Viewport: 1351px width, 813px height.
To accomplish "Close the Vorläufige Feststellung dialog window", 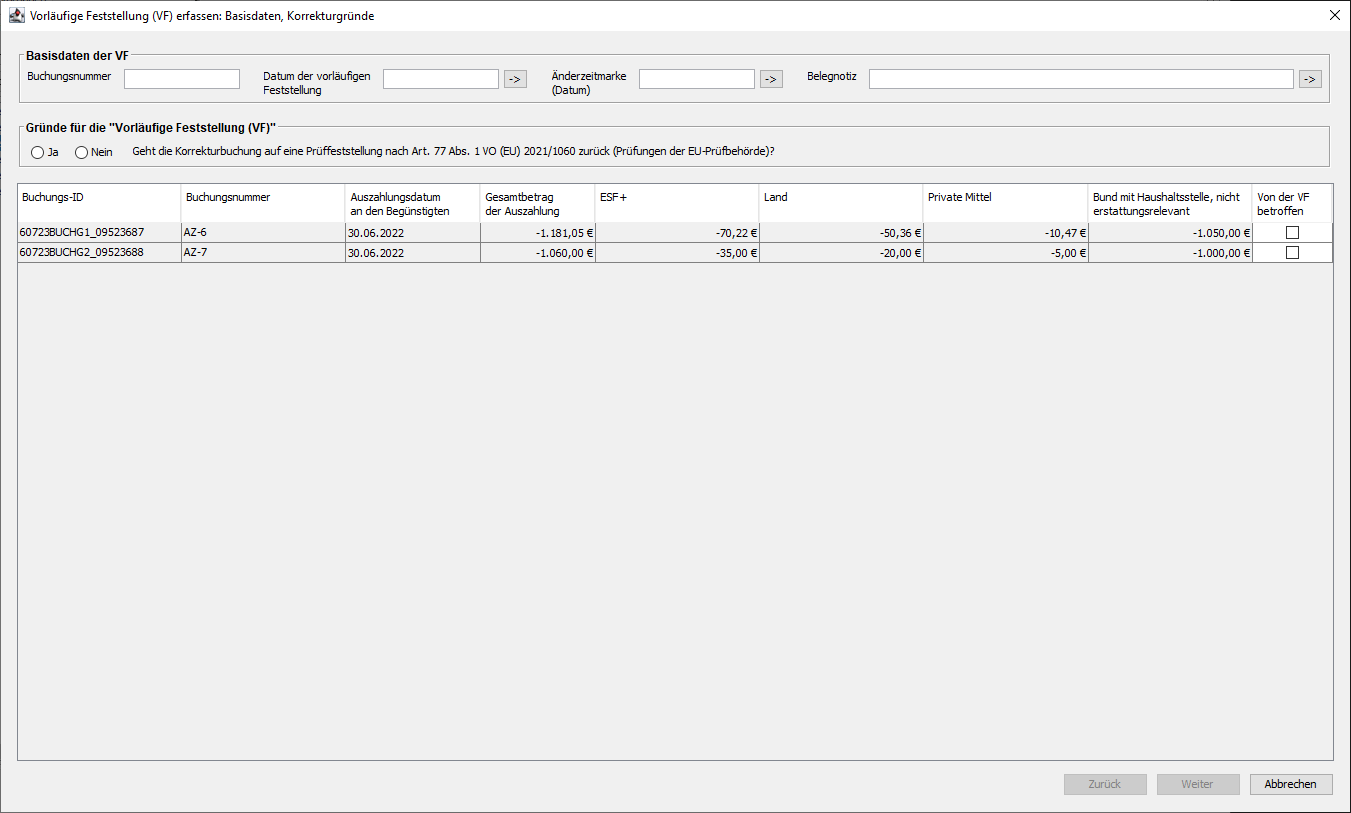I will pos(1334,16).
